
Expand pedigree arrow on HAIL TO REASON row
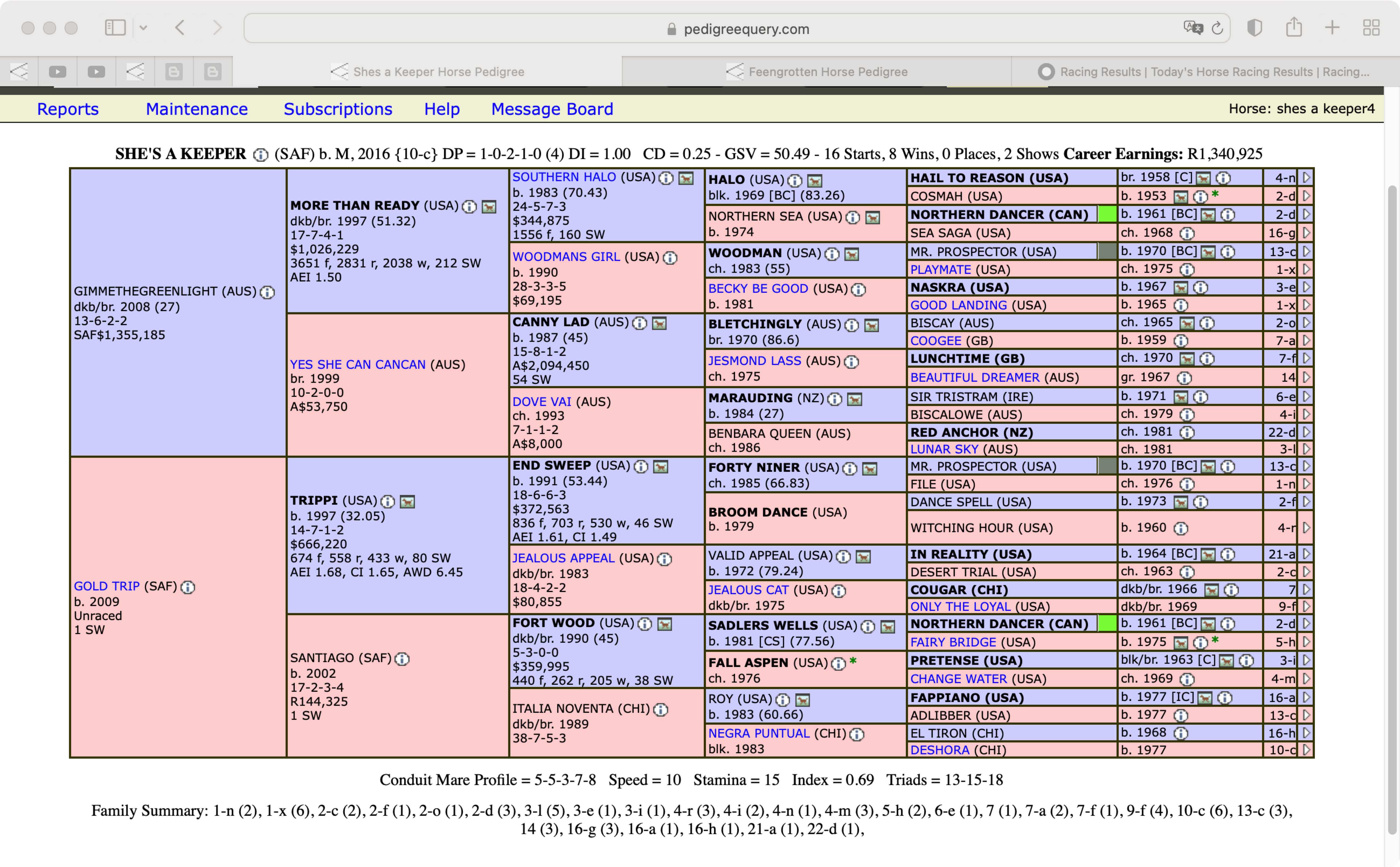pyautogui.click(x=1306, y=178)
